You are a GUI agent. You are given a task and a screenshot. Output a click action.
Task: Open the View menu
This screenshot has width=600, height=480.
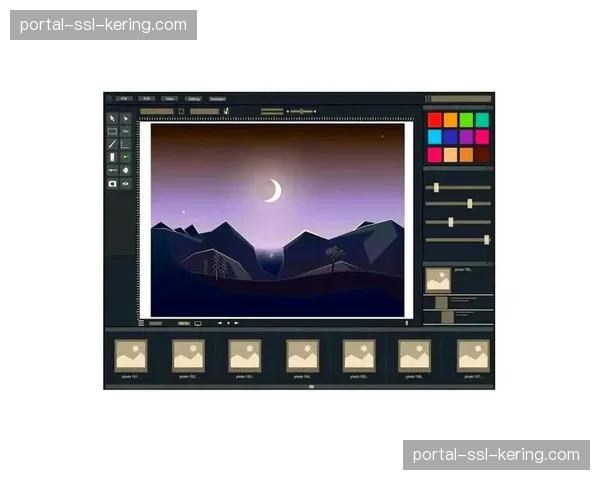click(170, 99)
